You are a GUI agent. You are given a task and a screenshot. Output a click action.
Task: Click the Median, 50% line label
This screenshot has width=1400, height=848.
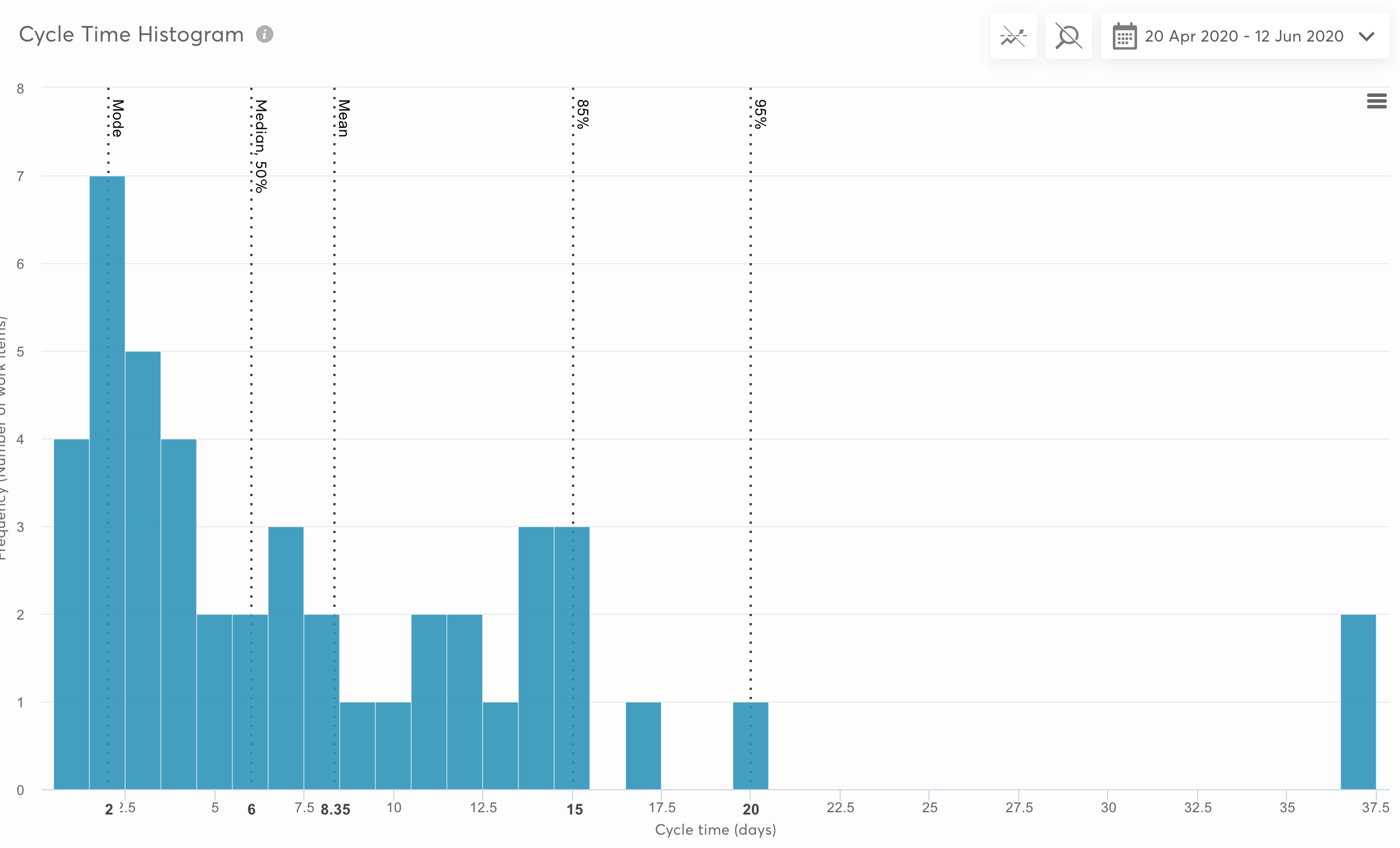[261, 146]
